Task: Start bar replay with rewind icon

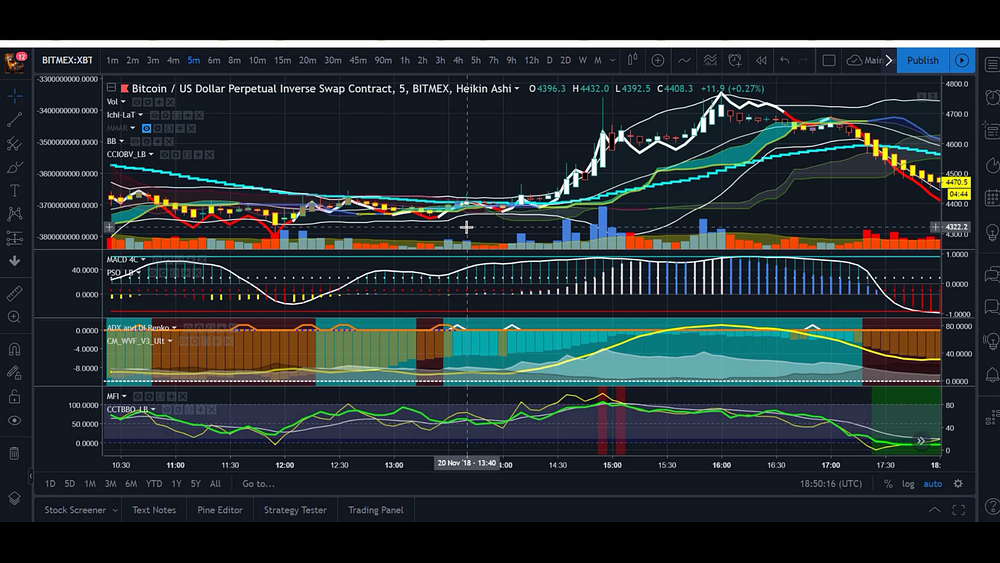Action: pyautogui.click(x=761, y=60)
